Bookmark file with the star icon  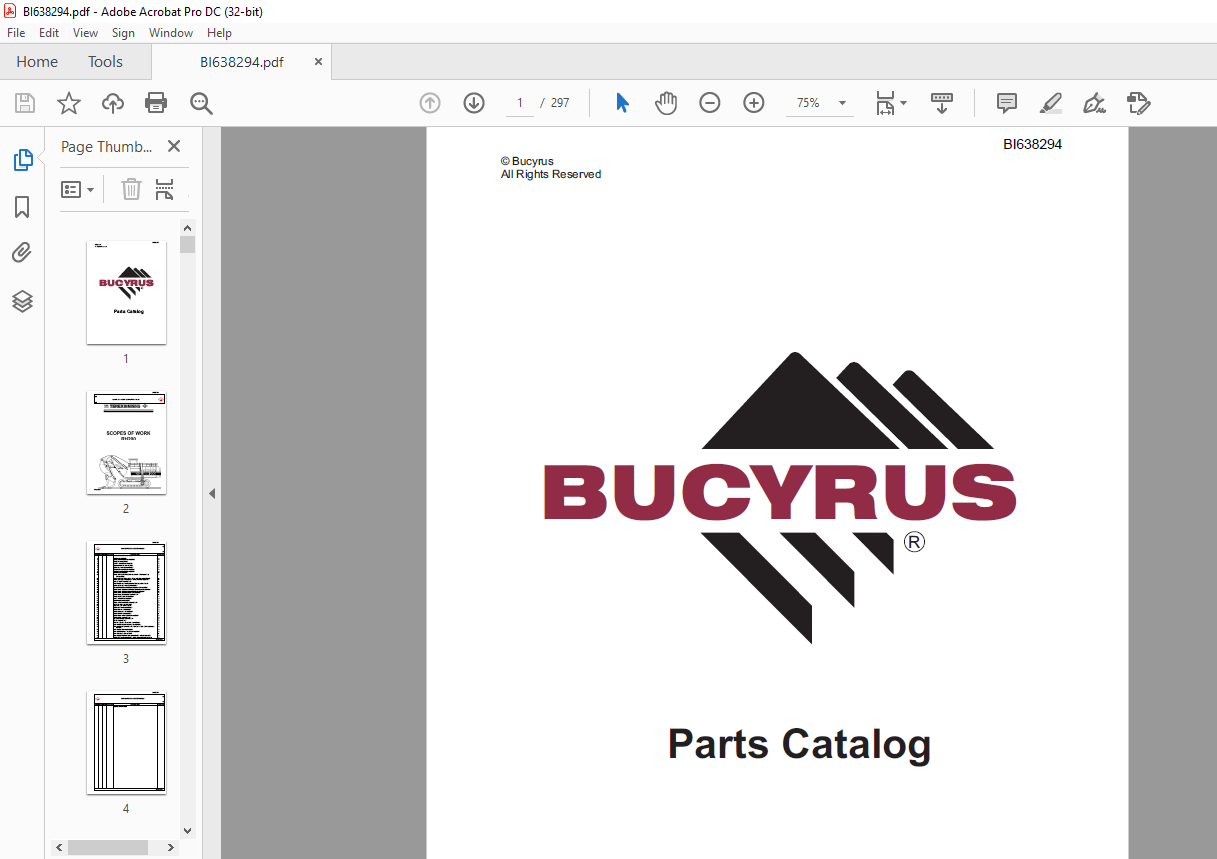(68, 103)
